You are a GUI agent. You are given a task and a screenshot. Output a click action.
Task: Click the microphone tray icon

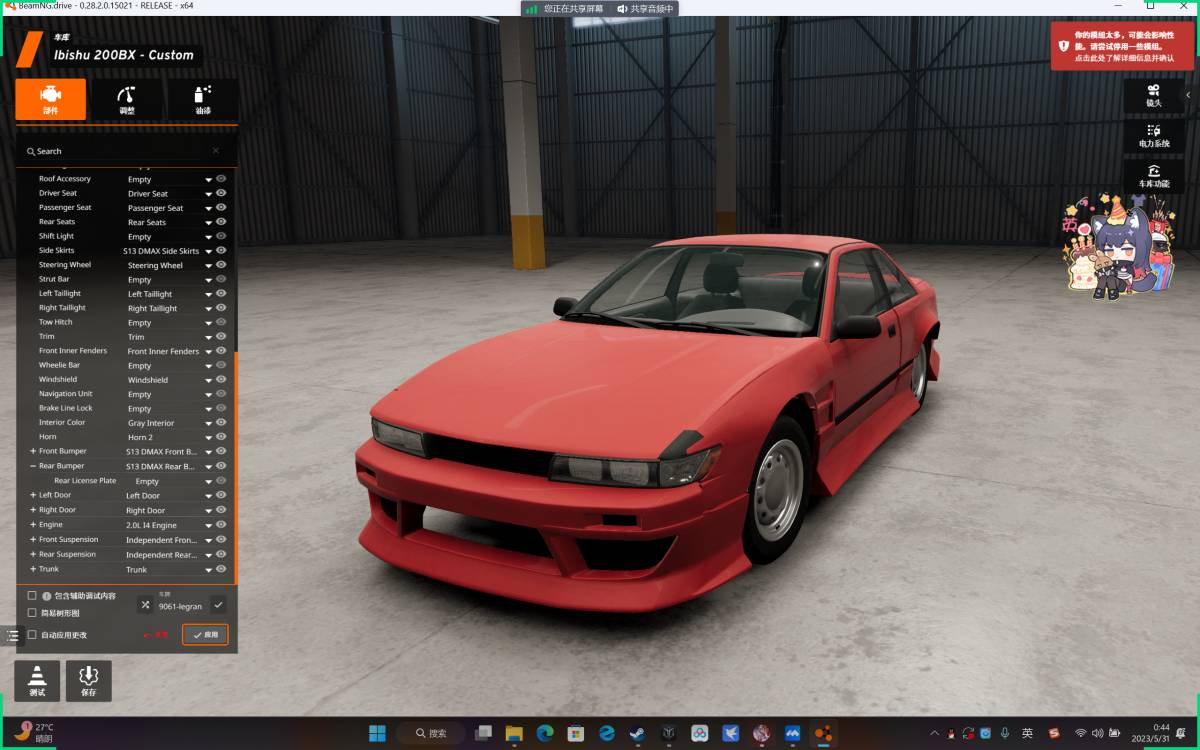point(1005,733)
